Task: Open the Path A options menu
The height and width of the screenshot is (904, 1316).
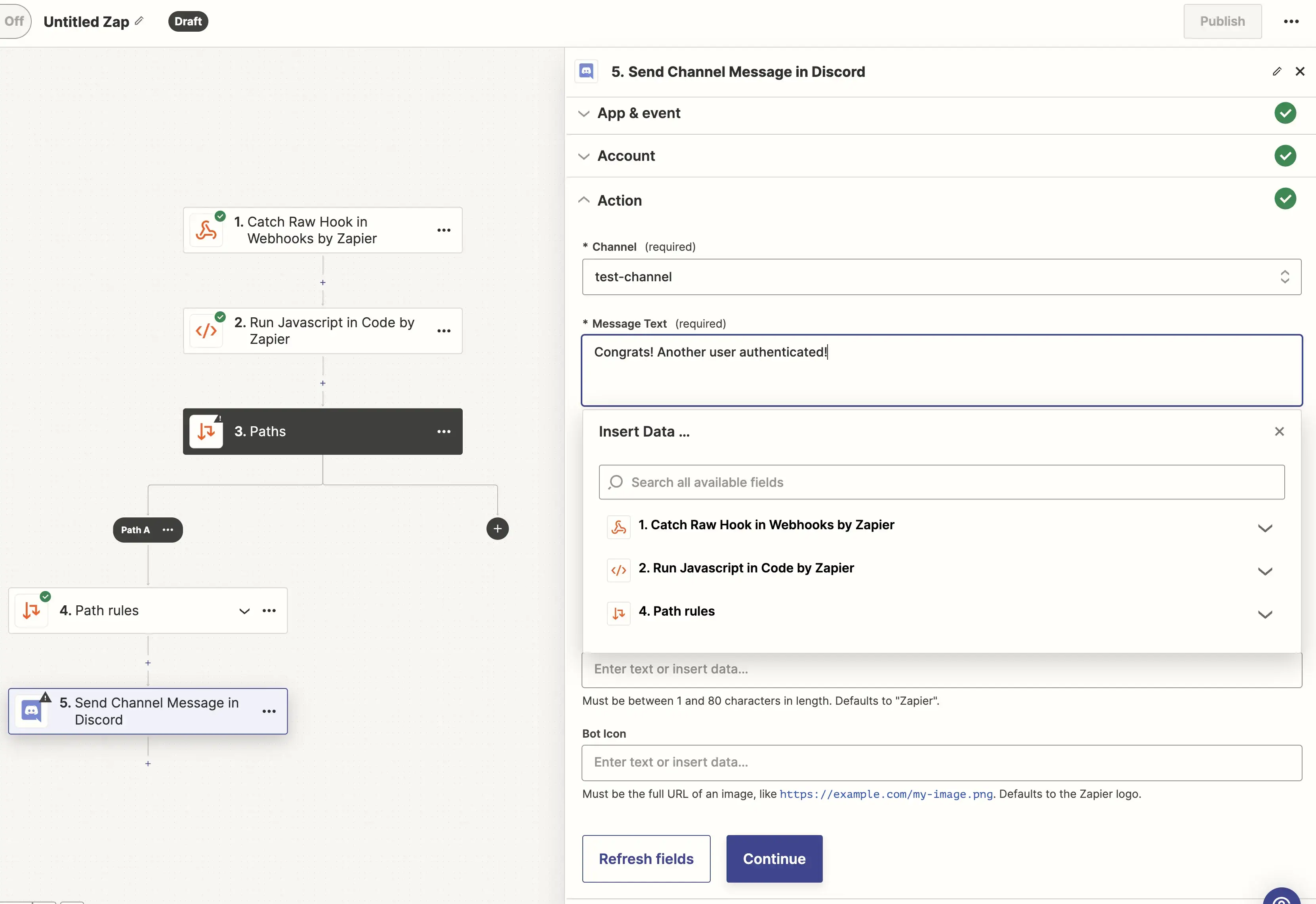Action: [x=168, y=530]
